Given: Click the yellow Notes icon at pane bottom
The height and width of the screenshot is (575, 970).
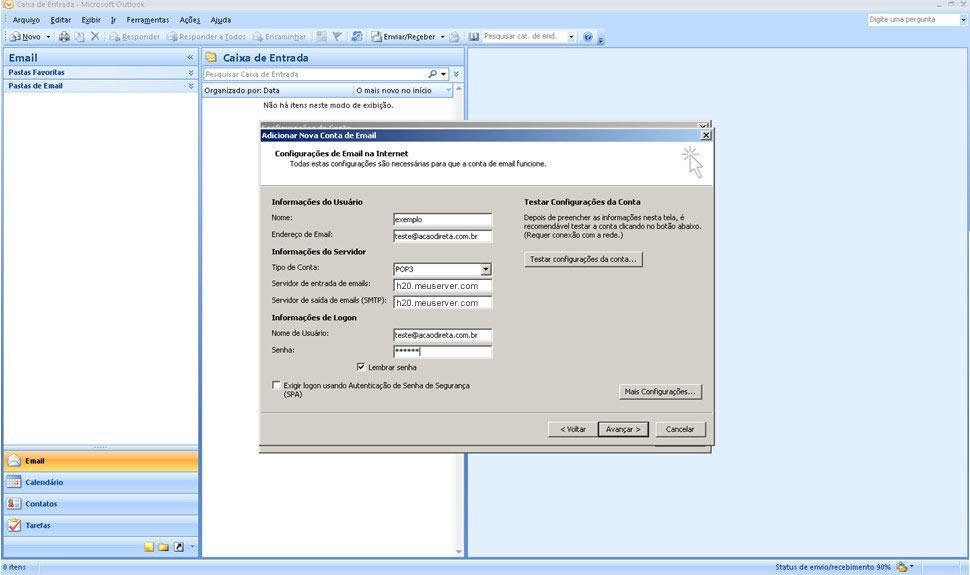Looking at the screenshot, I should coord(149,547).
